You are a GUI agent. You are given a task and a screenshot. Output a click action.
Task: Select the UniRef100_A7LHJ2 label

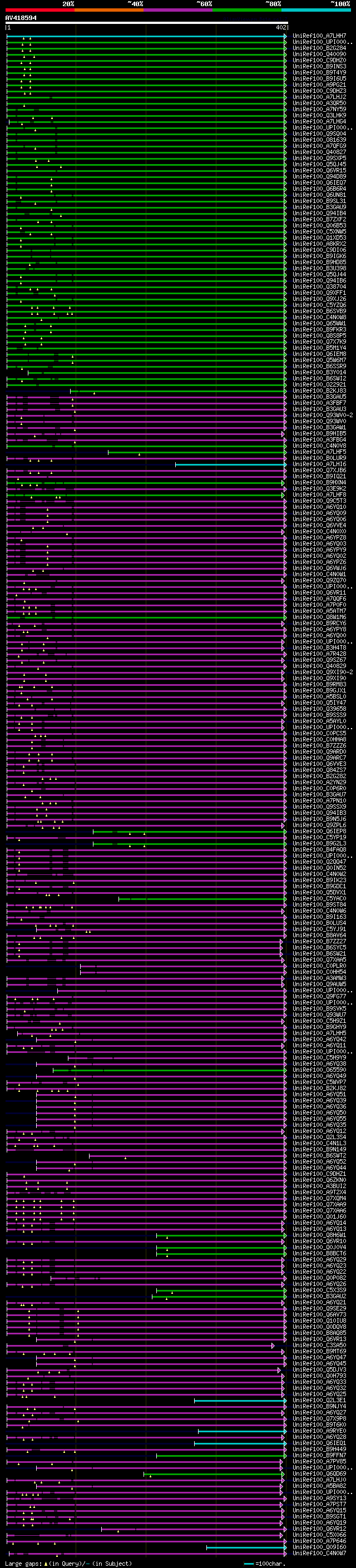click(x=319, y=97)
